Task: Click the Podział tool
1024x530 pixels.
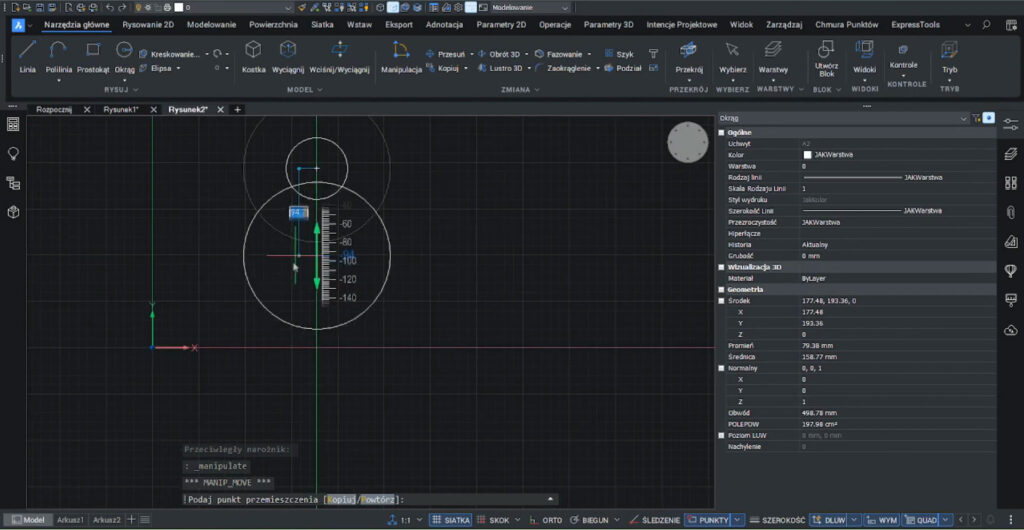Action: pyautogui.click(x=622, y=68)
